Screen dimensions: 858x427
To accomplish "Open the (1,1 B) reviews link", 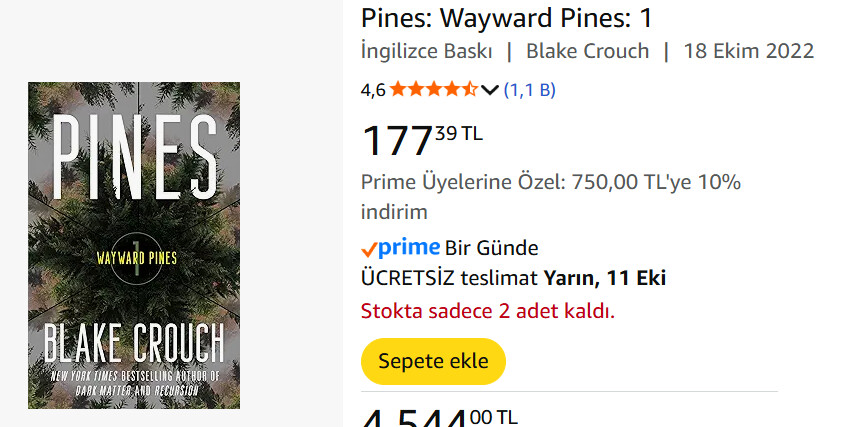I will (x=530, y=89).
